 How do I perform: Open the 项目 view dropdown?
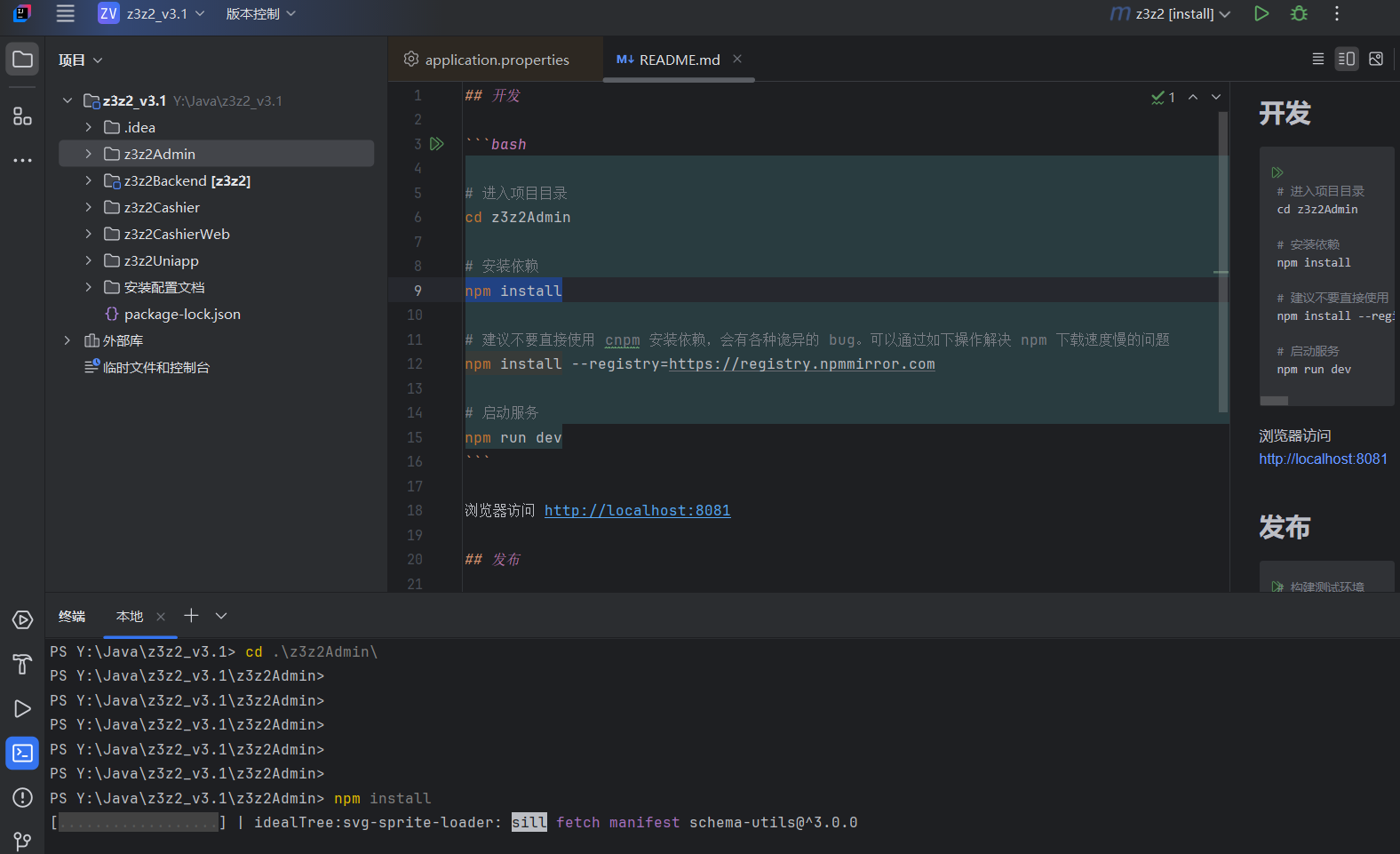80,60
